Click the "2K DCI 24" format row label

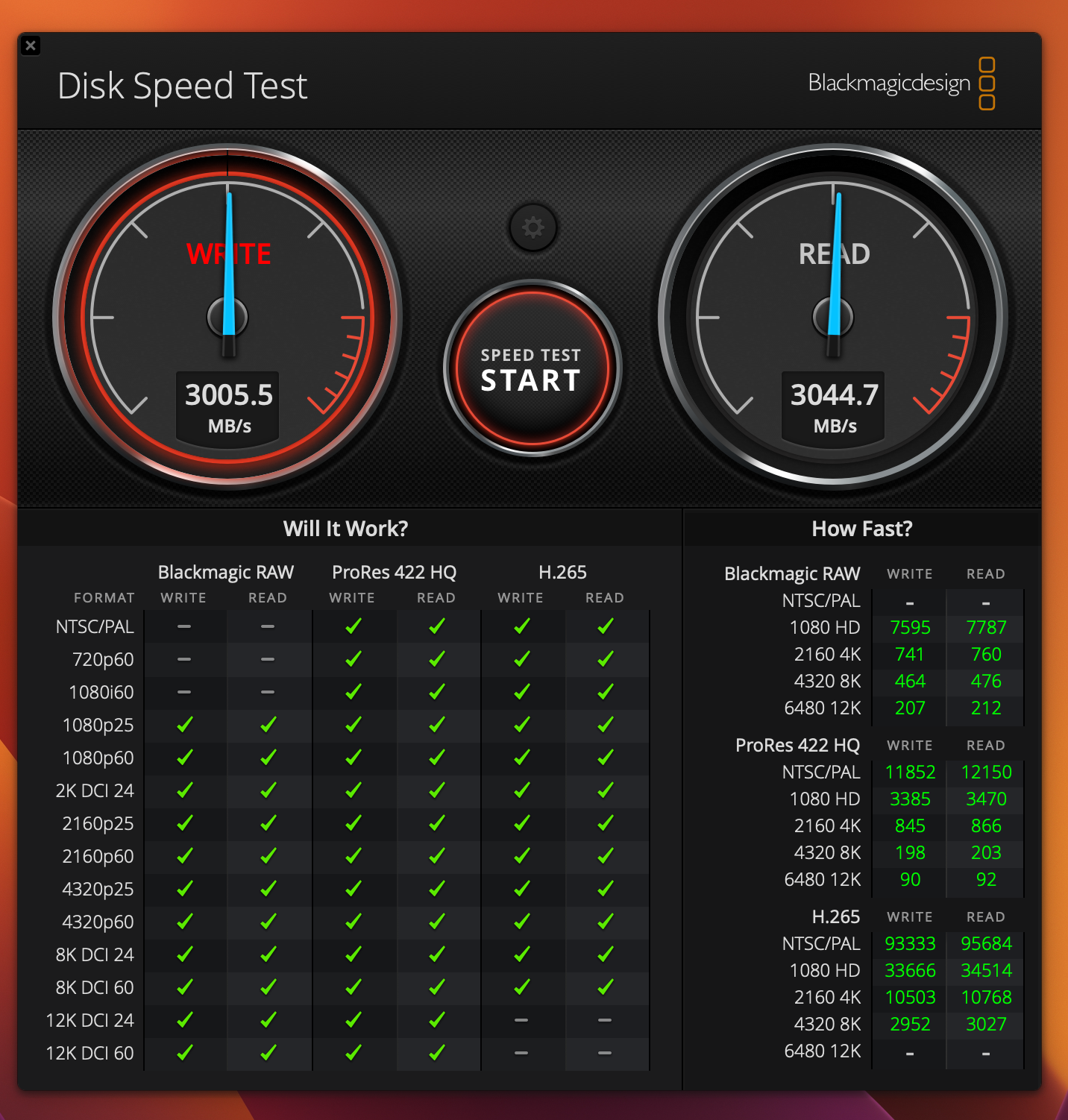click(95, 791)
